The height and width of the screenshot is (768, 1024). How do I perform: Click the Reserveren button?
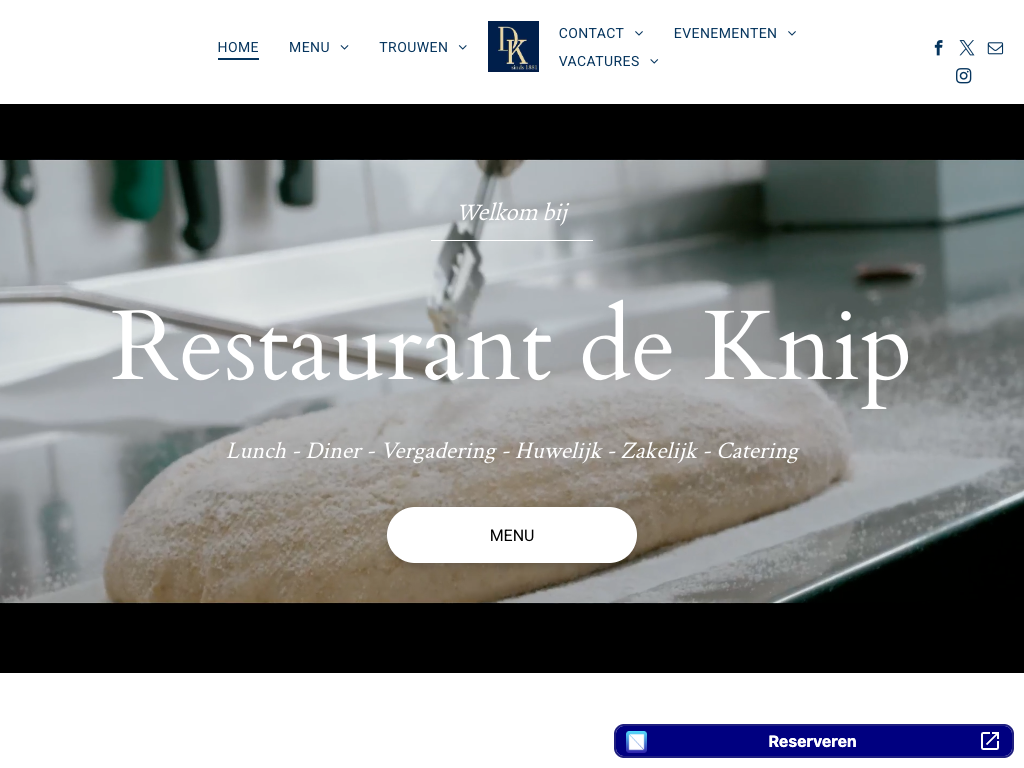[814, 741]
